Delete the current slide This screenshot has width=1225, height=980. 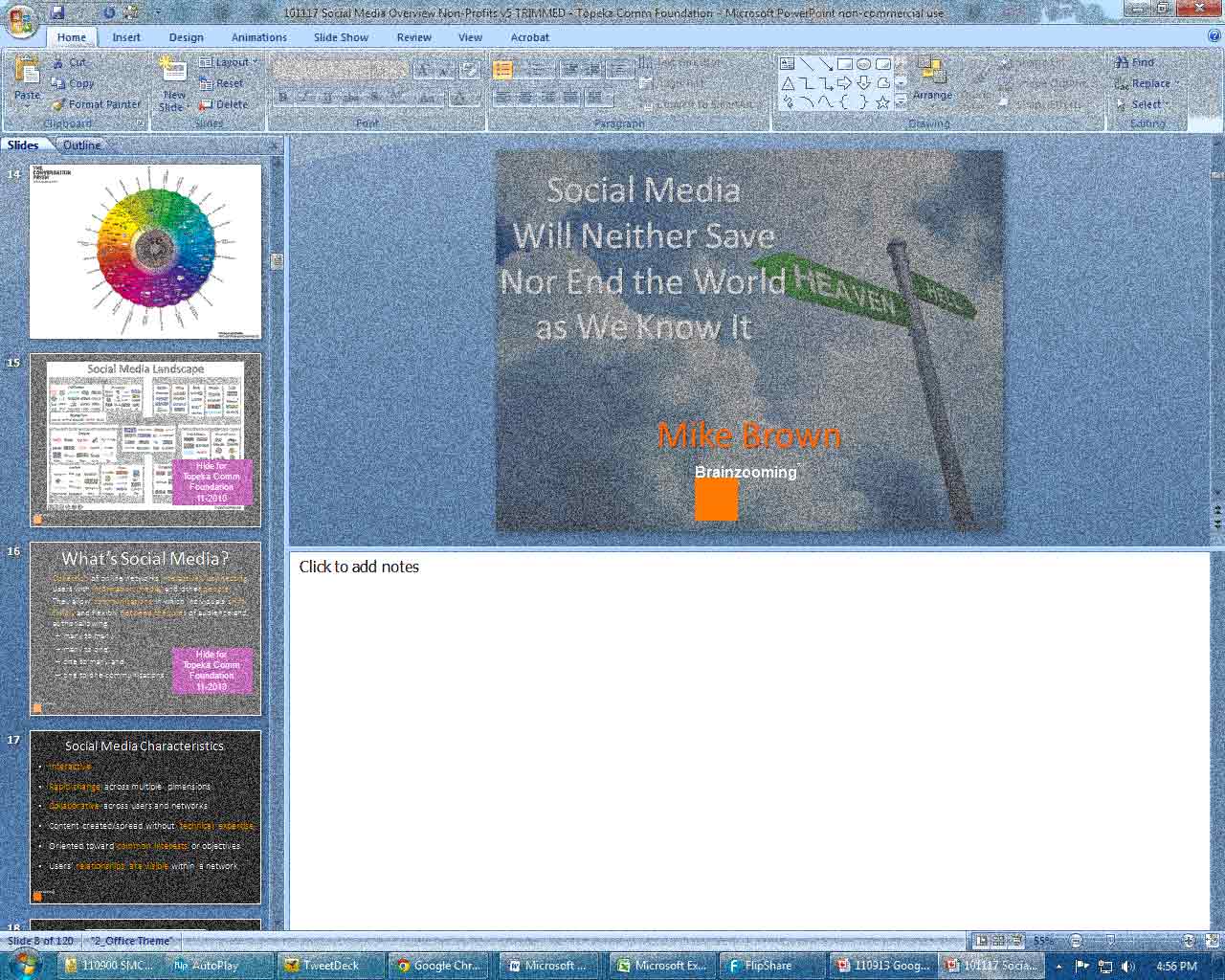pyautogui.click(x=223, y=104)
